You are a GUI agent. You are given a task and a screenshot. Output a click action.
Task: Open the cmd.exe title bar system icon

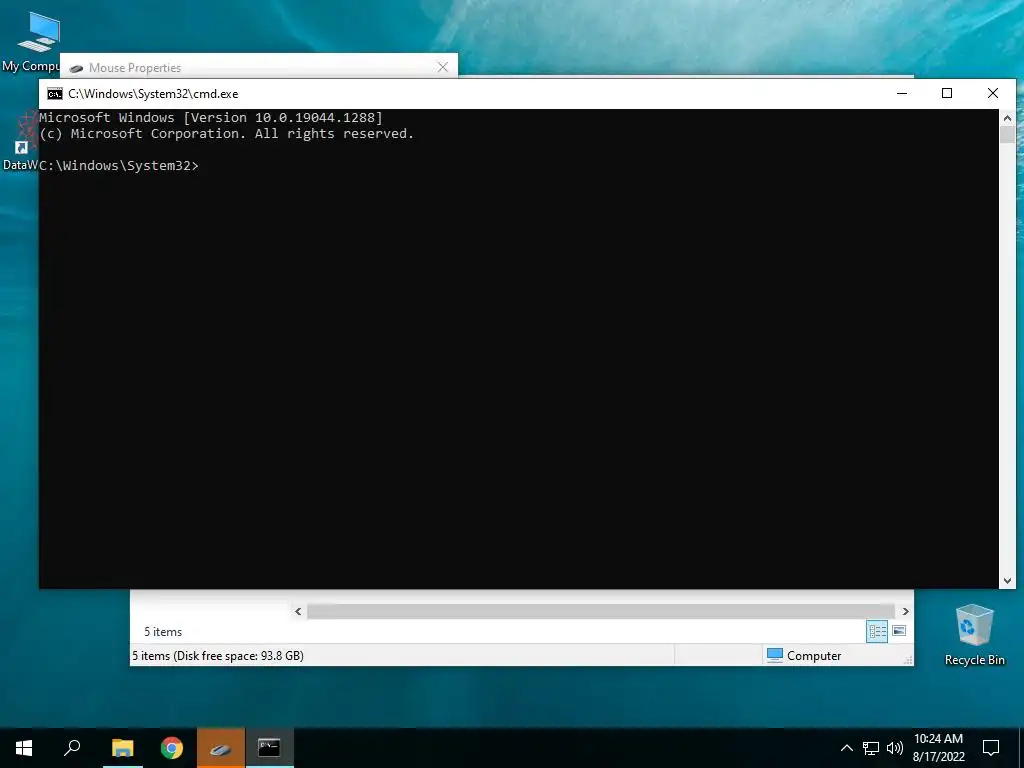55,94
